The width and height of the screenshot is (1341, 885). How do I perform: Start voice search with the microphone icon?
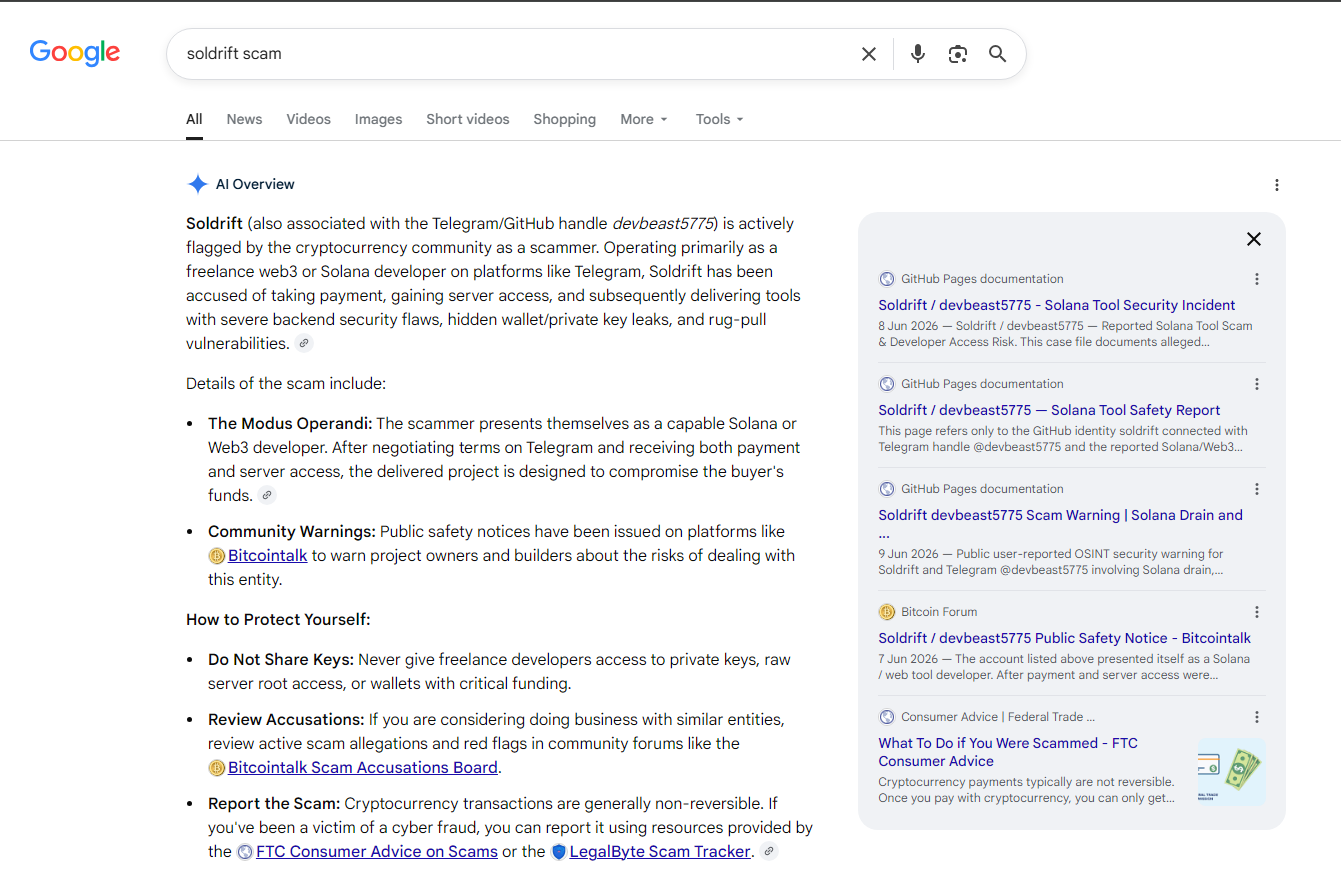tap(918, 54)
